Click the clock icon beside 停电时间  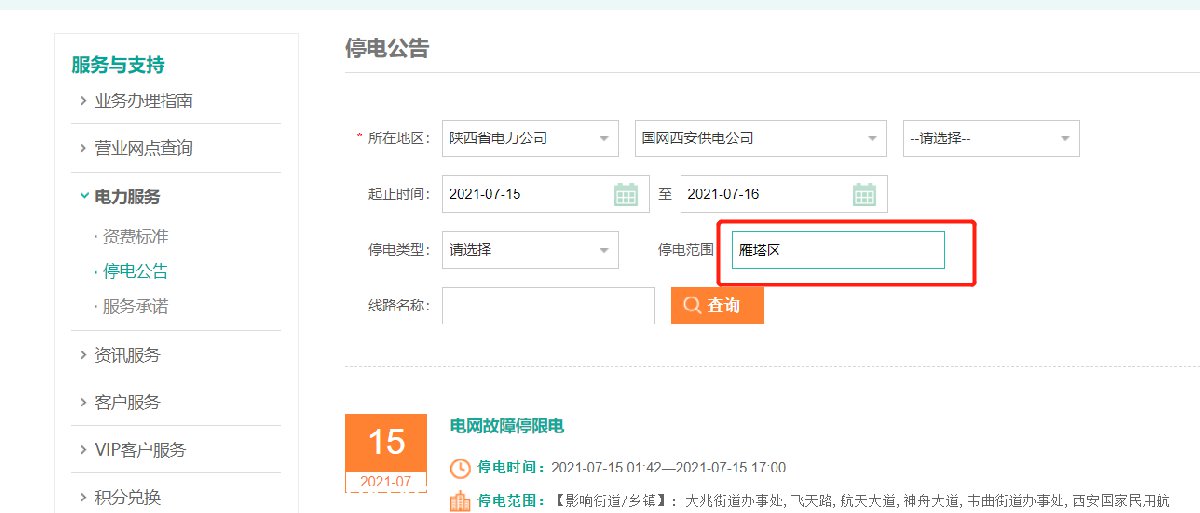[x=460, y=468]
